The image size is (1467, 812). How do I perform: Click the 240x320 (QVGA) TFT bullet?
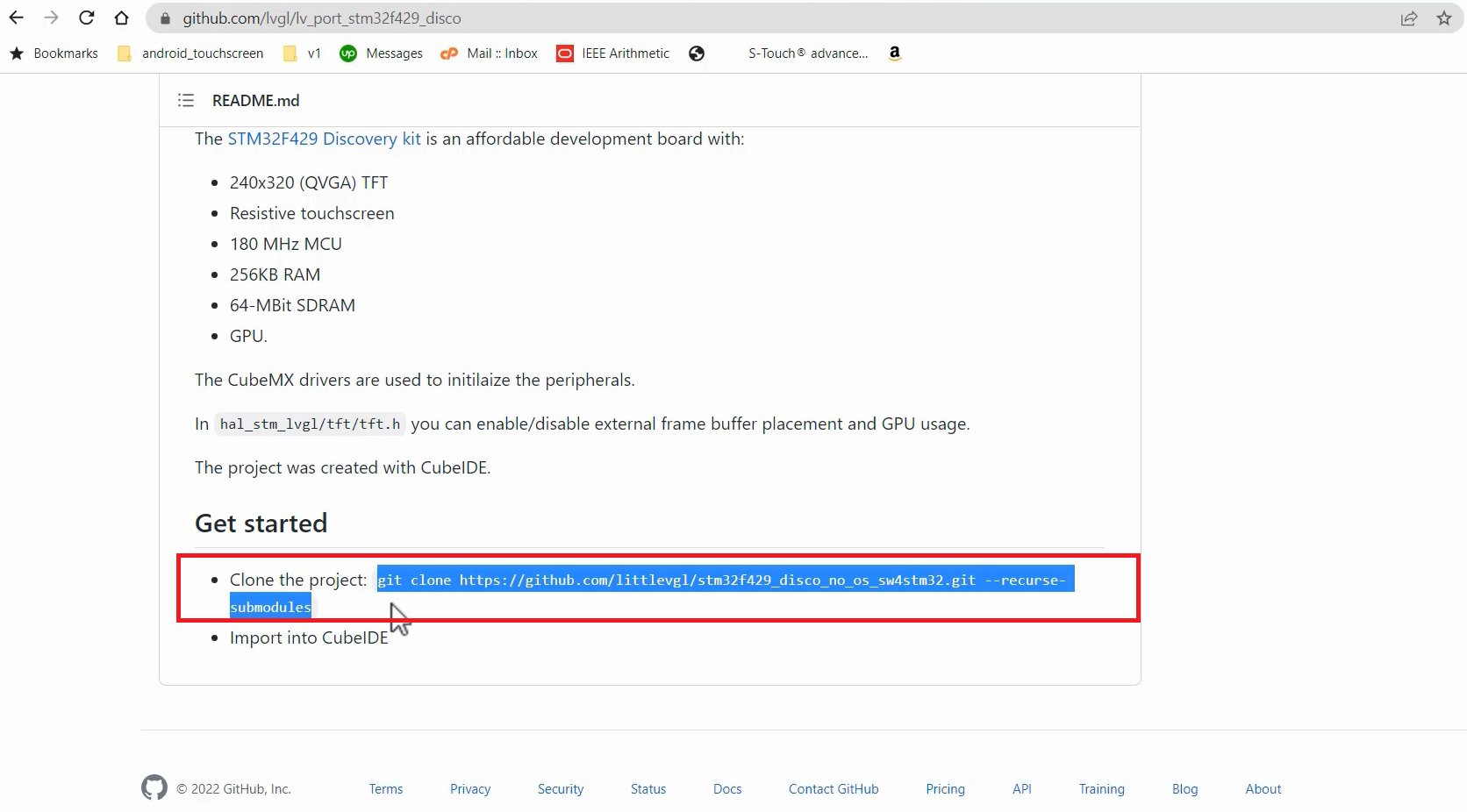[309, 182]
